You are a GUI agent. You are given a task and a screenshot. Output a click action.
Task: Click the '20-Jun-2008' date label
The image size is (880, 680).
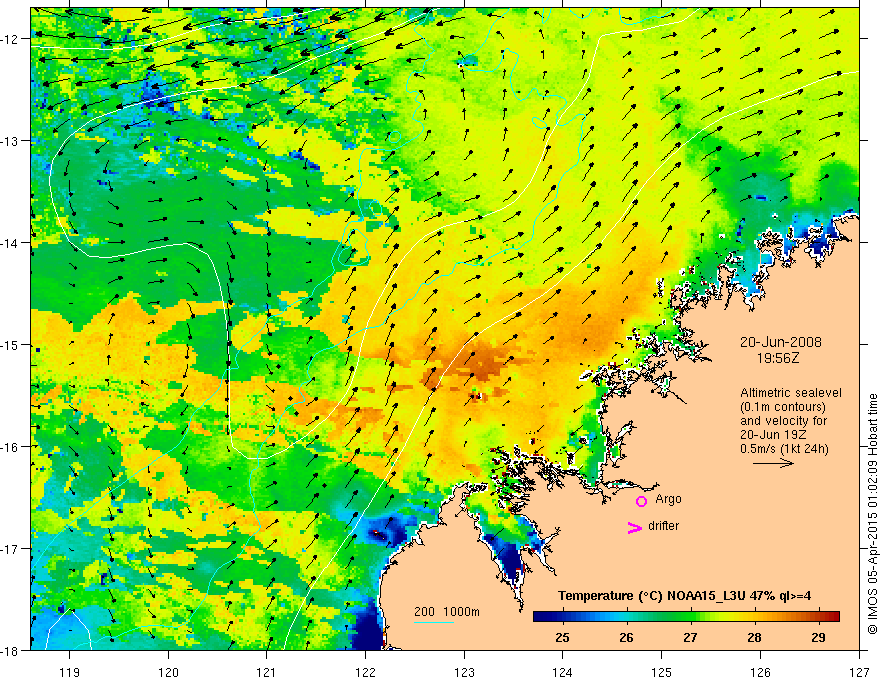[781, 342]
